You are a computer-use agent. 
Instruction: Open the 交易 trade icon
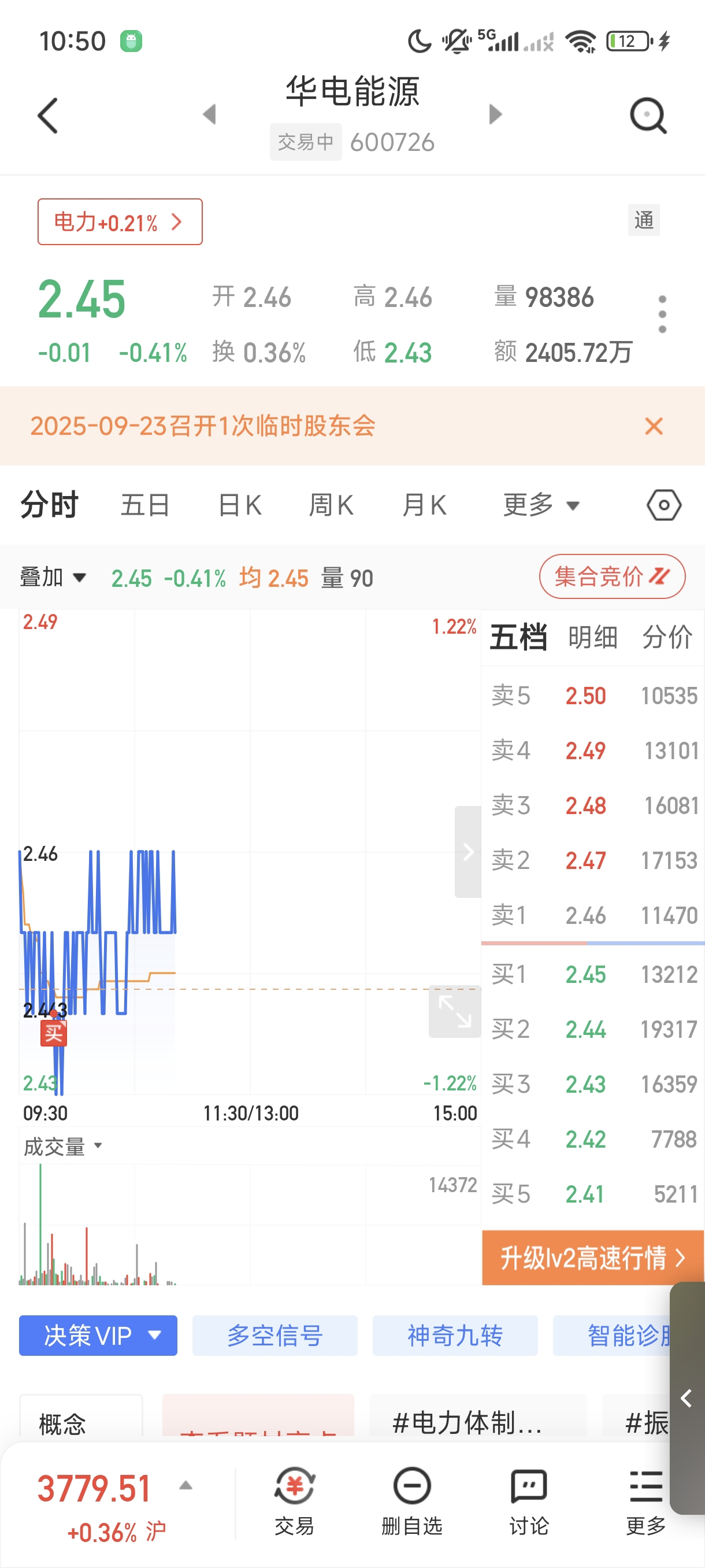(294, 1501)
